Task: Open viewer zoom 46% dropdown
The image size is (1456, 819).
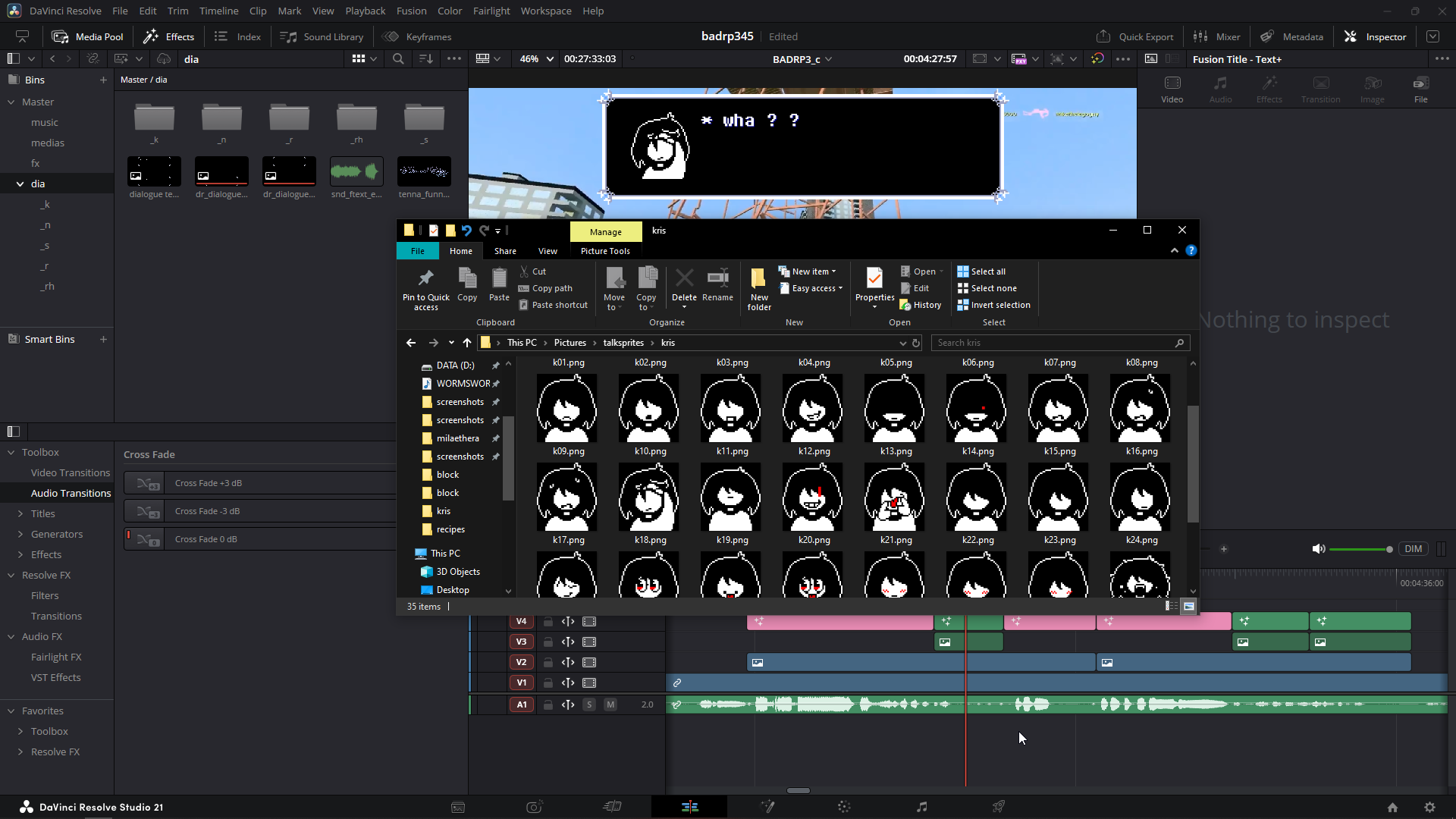Action: tap(536, 58)
